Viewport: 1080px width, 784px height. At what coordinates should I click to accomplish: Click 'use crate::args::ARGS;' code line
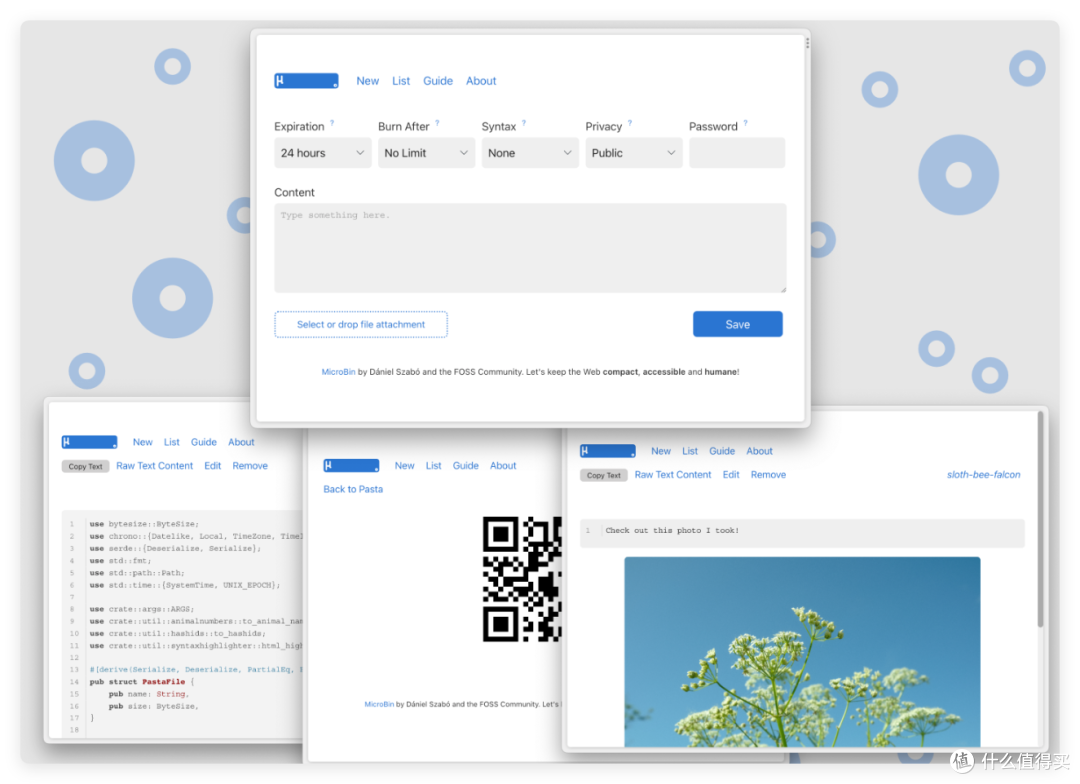point(142,610)
